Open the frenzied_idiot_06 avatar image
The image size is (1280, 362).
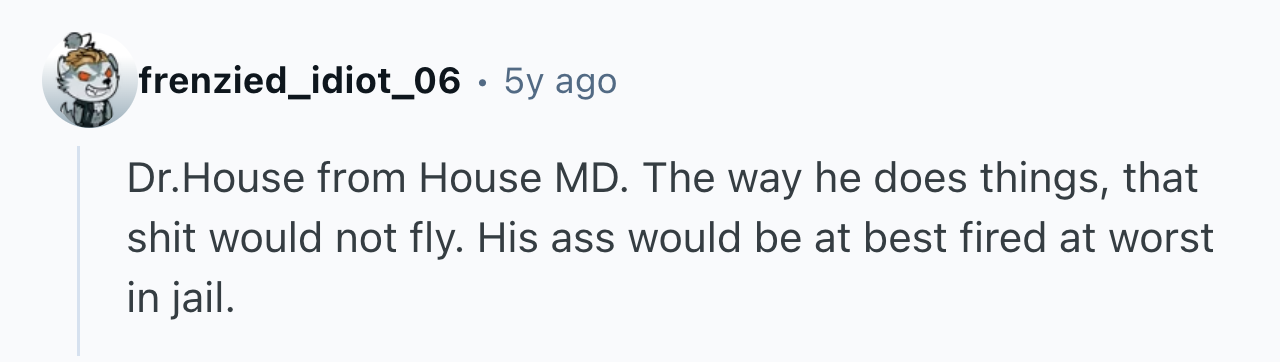[87, 81]
